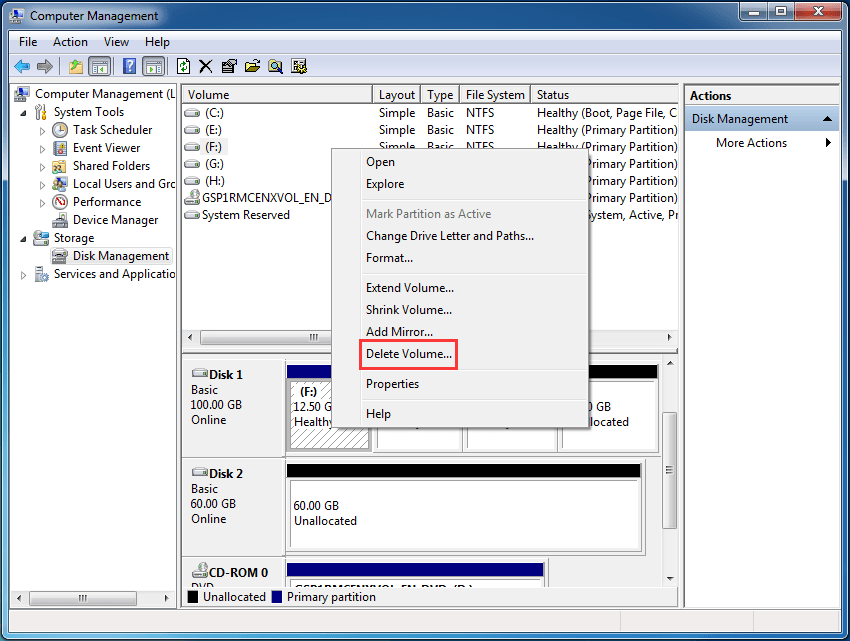Open the View menu
850x641 pixels.
pyautogui.click(x=116, y=42)
